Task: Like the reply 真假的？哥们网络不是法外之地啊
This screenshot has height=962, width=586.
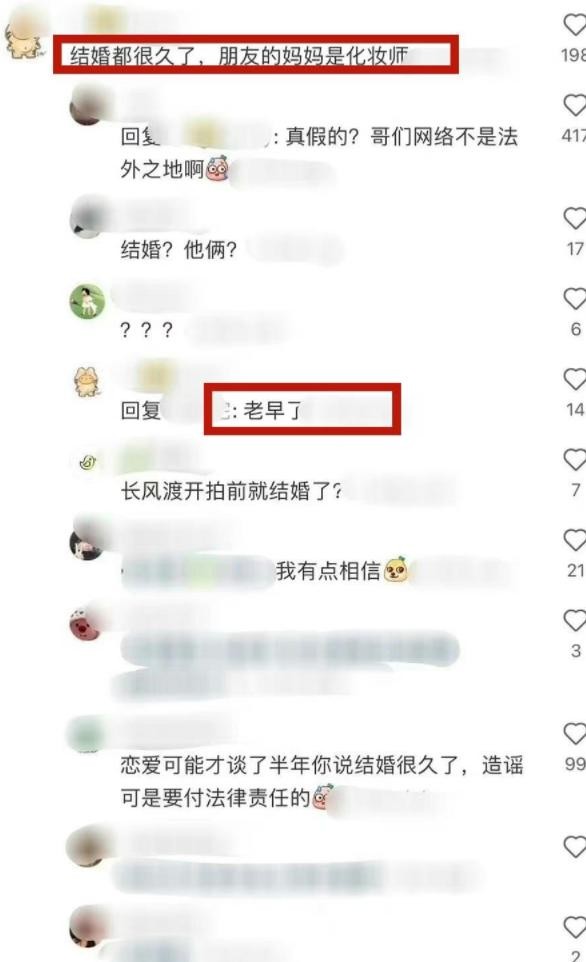Action: coord(575,106)
